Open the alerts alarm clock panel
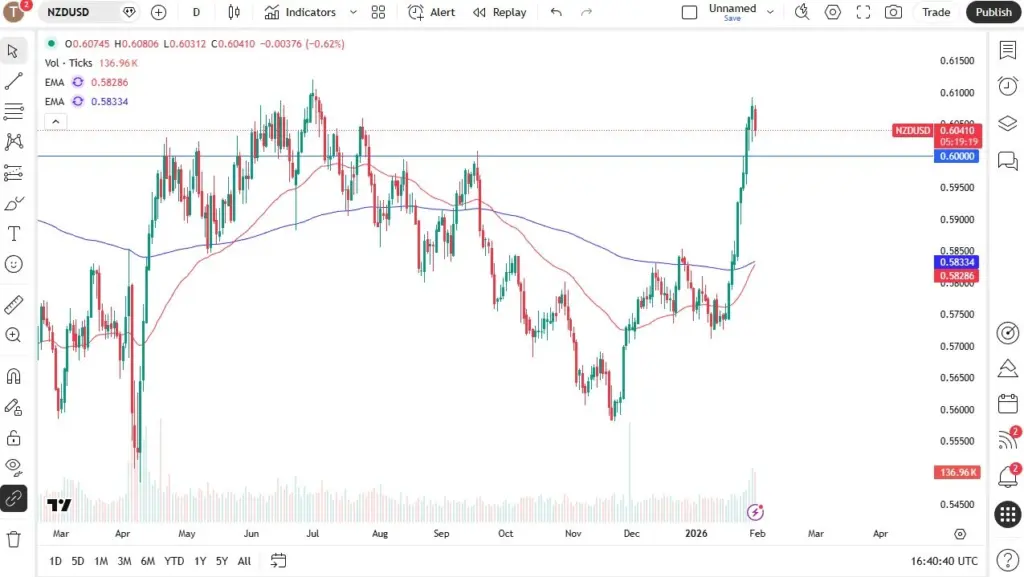 coord(1008,86)
